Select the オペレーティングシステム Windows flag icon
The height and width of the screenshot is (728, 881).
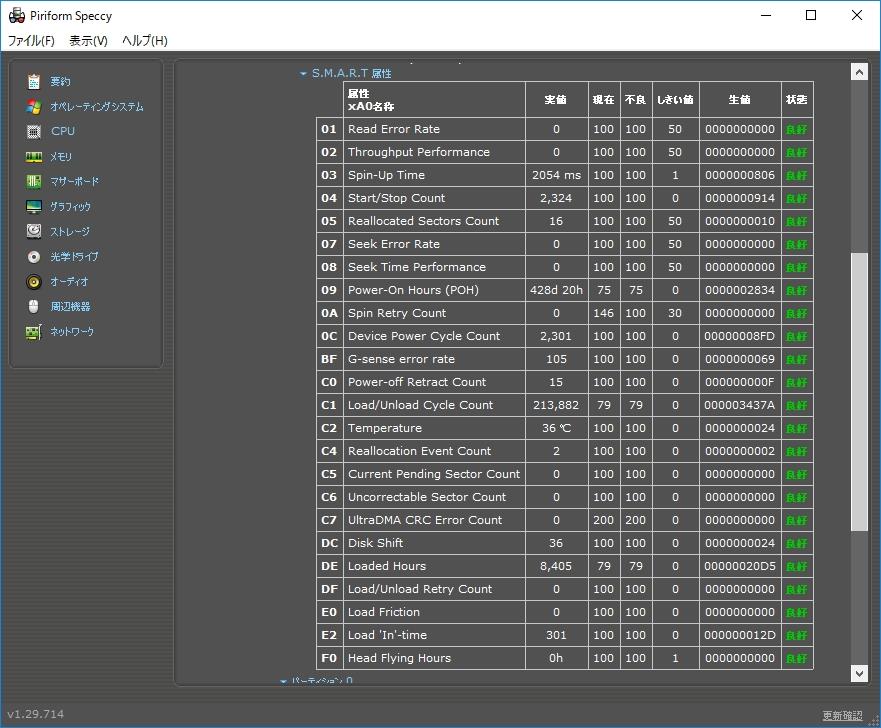pos(34,107)
